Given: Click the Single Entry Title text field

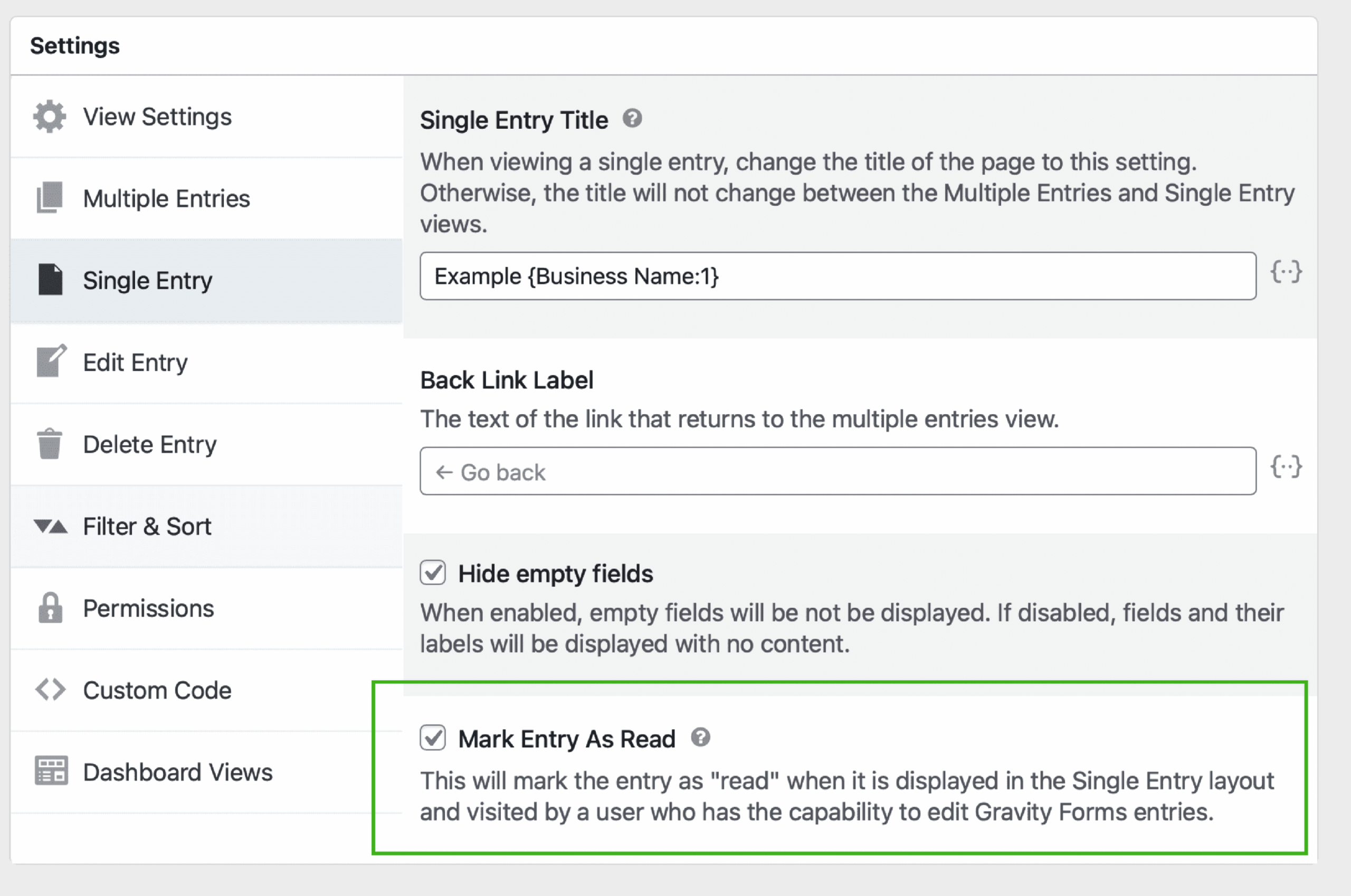Looking at the screenshot, I should 837,277.
